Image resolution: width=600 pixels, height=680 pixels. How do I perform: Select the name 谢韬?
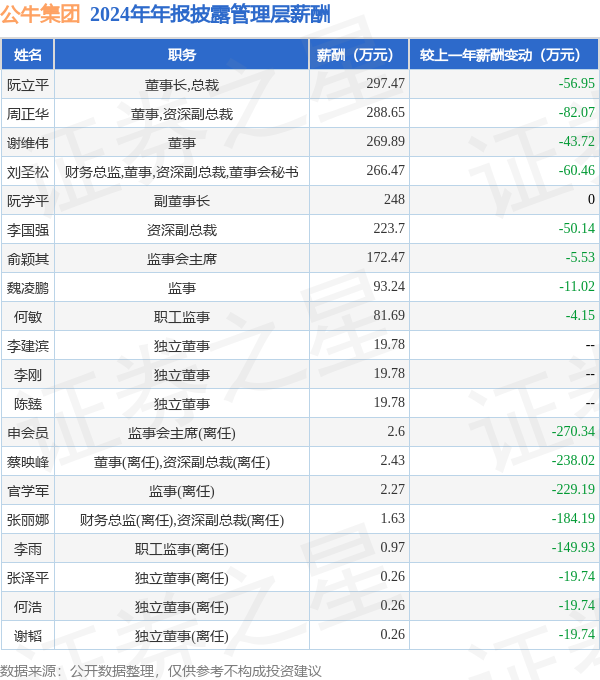28,636
